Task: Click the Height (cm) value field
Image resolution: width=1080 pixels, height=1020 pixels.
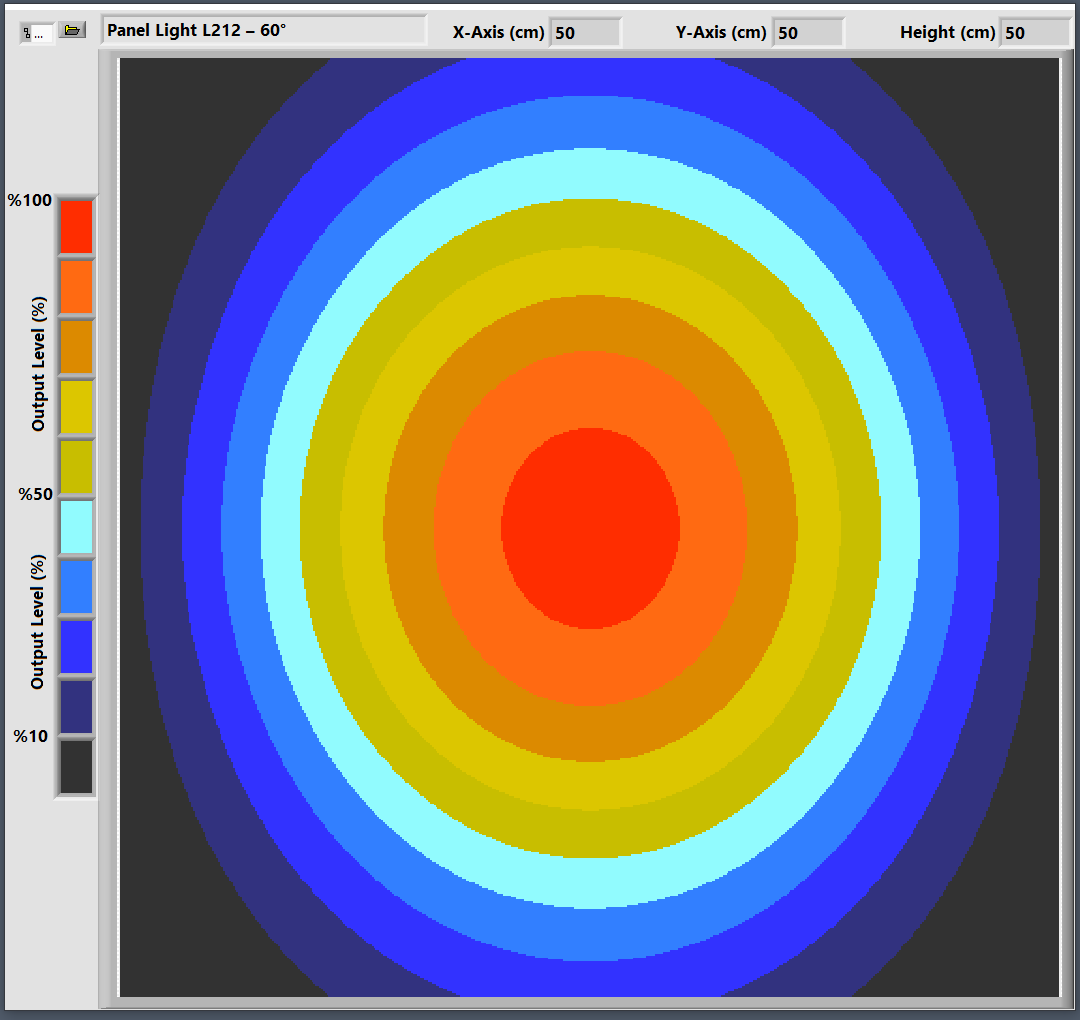Action: pyautogui.click(x=1034, y=33)
